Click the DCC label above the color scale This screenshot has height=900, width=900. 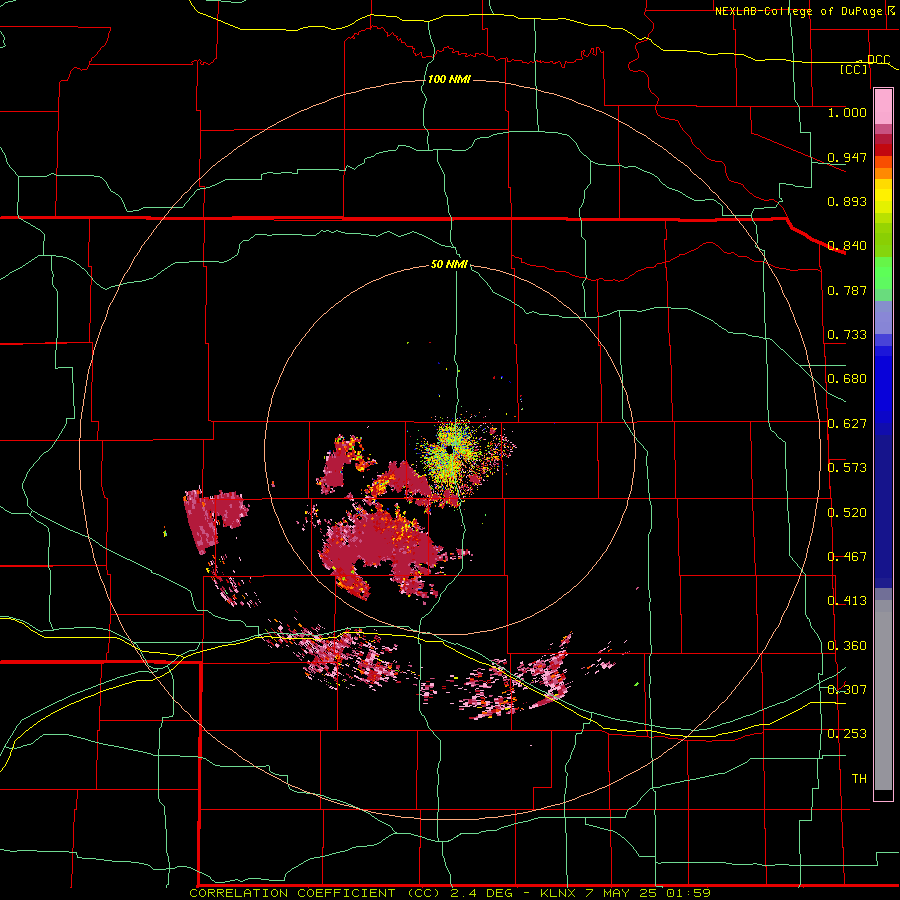pos(878,59)
